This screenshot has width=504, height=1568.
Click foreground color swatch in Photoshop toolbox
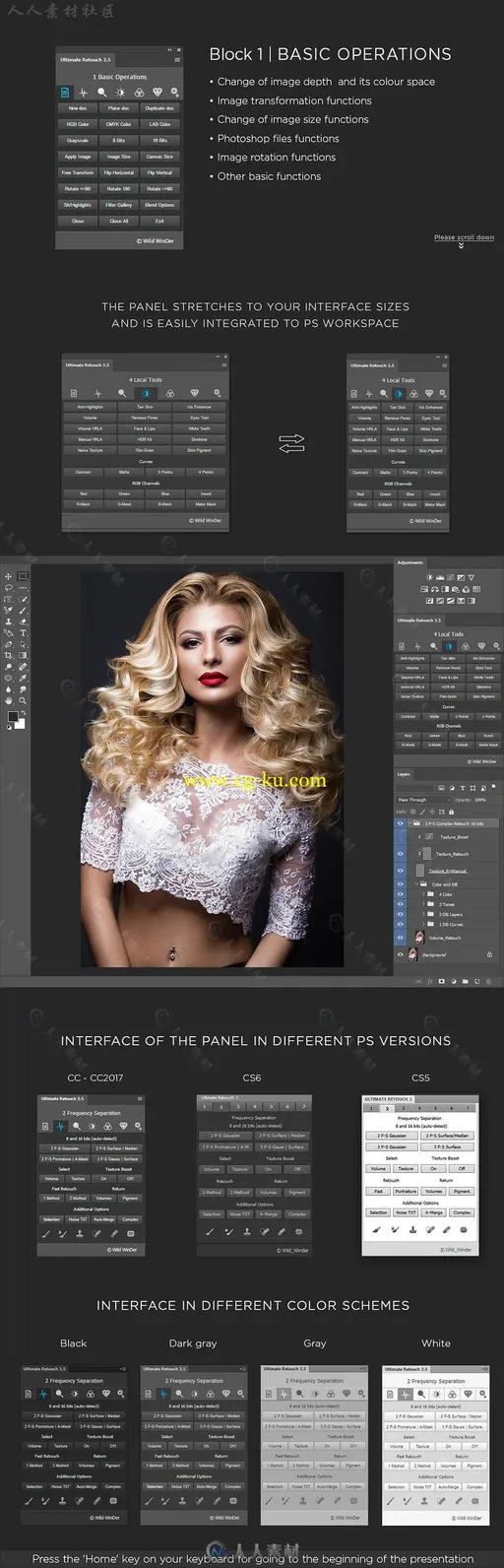click(13, 716)
